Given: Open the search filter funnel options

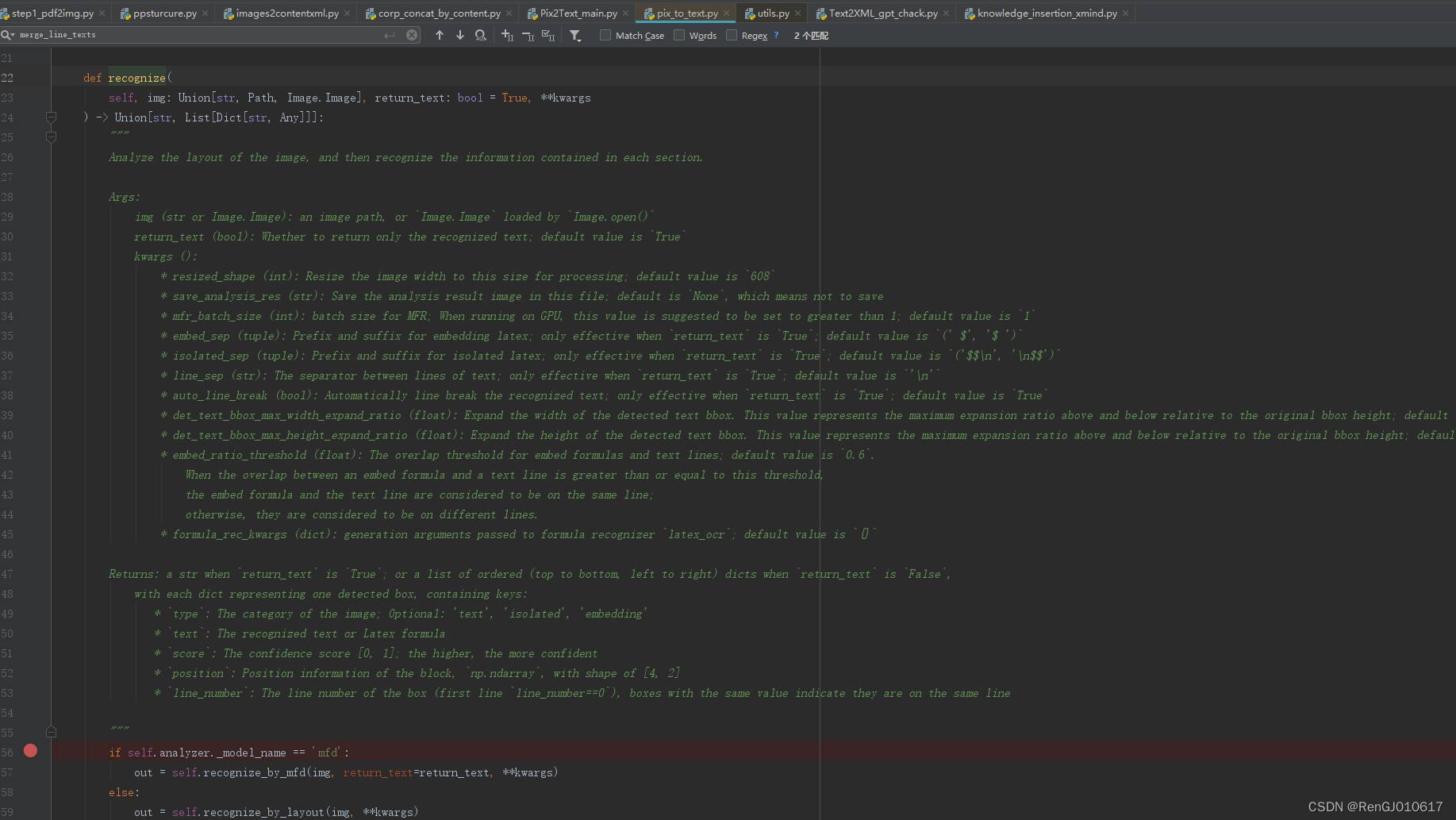Looking at the screenshot, I should 575,35.
